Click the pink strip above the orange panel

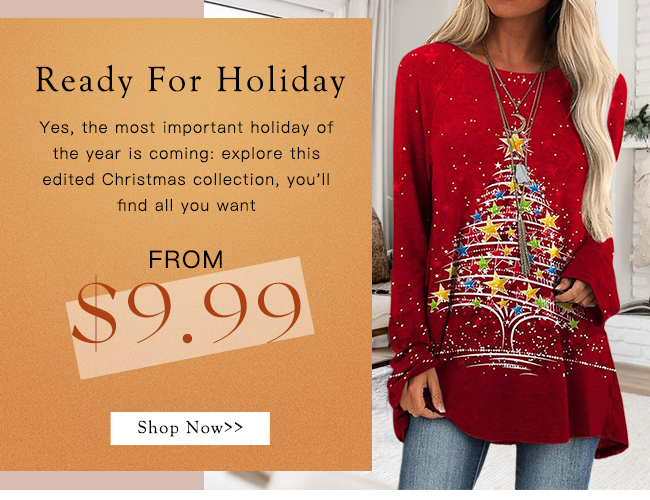click(x=102, y=9)
